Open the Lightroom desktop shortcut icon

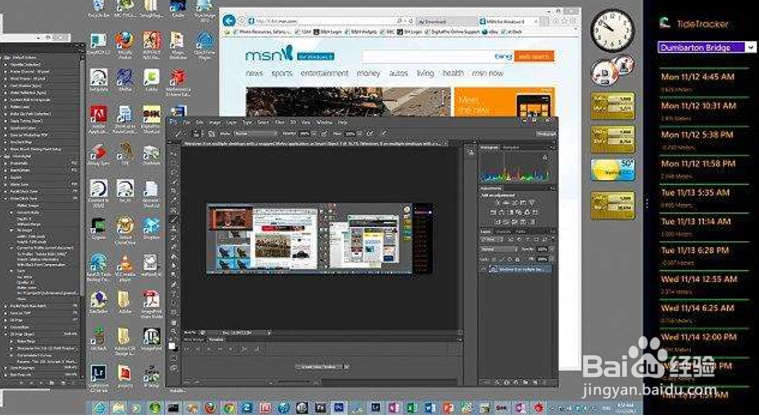click(x=99, y=378)
